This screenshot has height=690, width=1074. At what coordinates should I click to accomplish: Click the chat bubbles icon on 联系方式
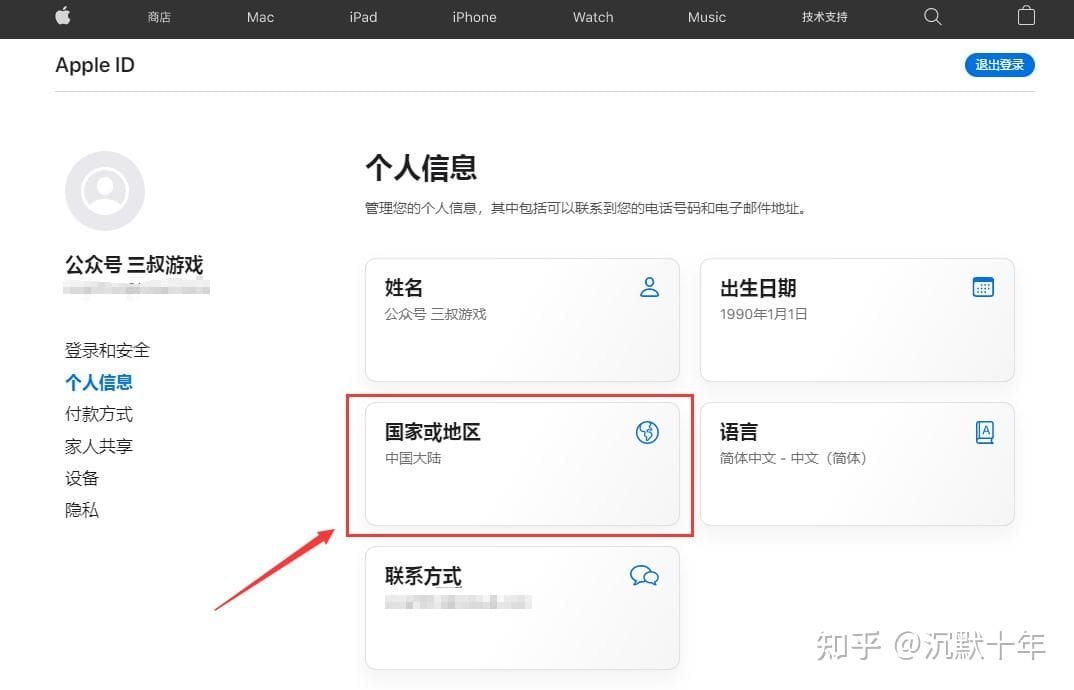pos(645,576)
